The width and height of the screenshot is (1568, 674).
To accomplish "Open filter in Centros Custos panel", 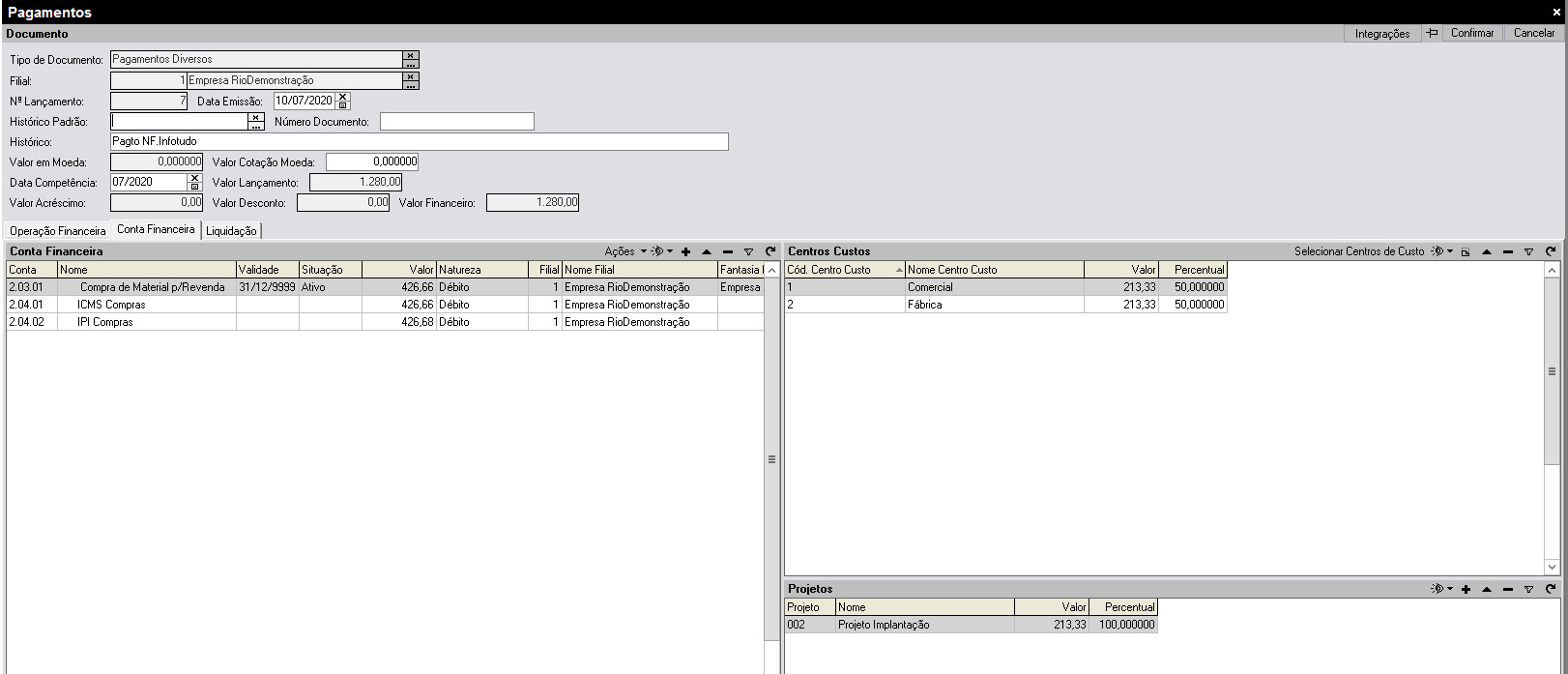I will (1528, 251).
